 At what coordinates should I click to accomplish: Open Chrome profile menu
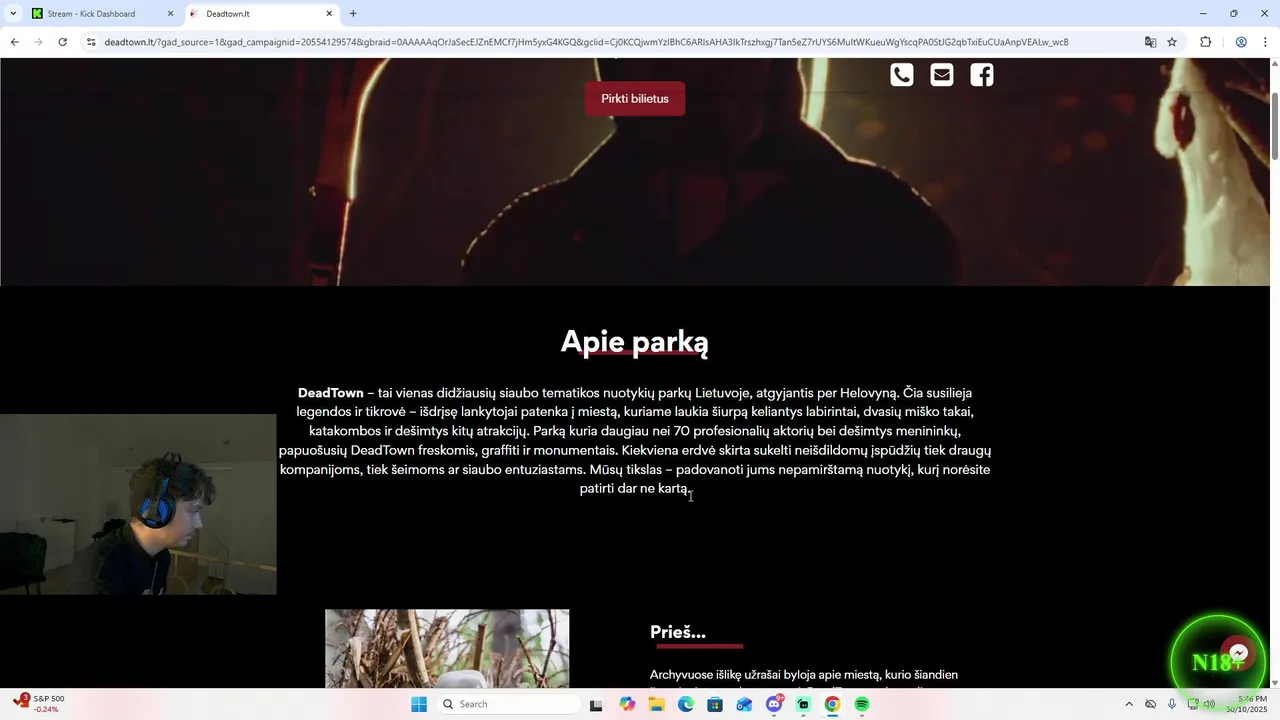pyautogui.click(x=1241, y=42)
